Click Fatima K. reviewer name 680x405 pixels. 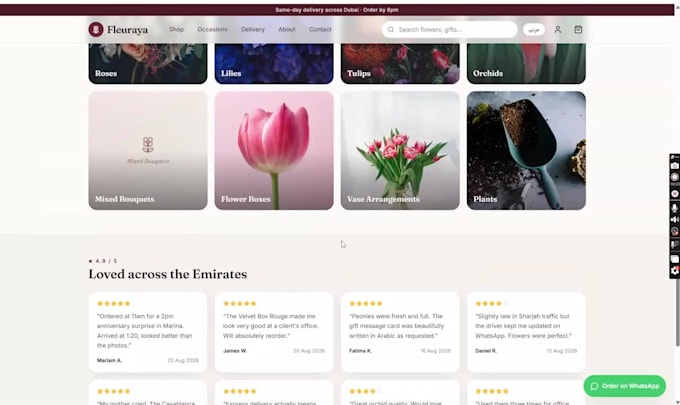click(x=360, y=351)
